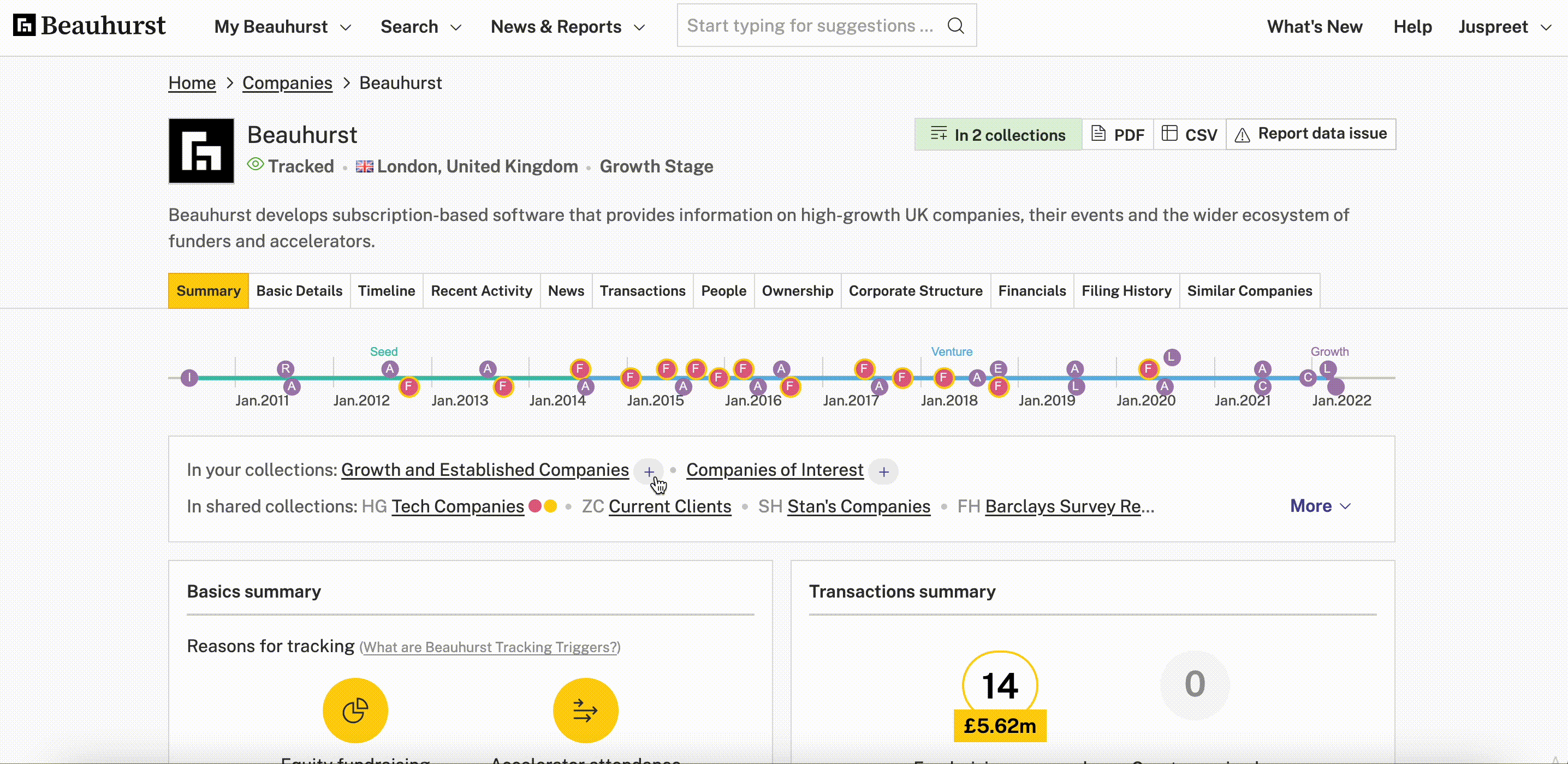
Task: Switch to the Ownership tab
Action: pos(798,291)
